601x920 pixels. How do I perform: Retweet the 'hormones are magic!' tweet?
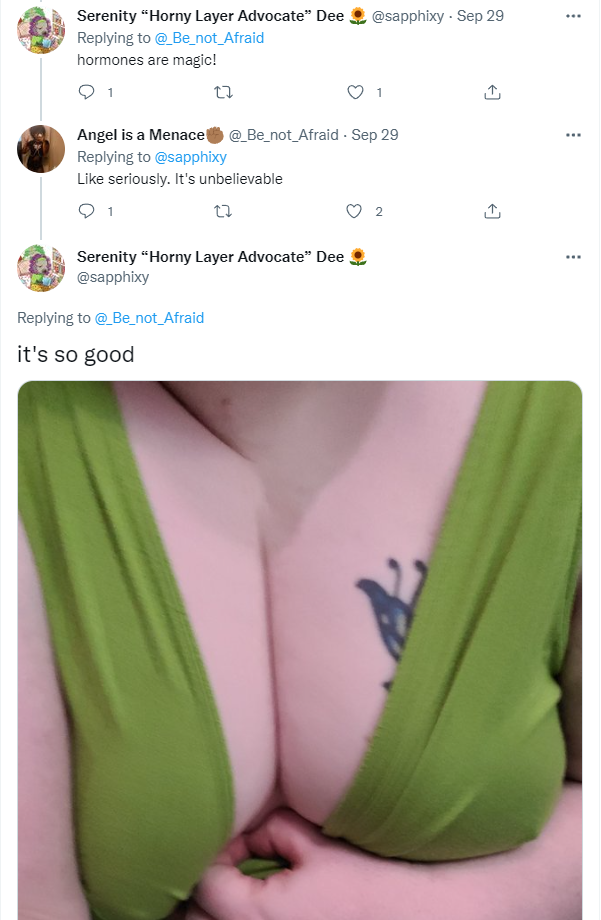(x=223, y=92)
